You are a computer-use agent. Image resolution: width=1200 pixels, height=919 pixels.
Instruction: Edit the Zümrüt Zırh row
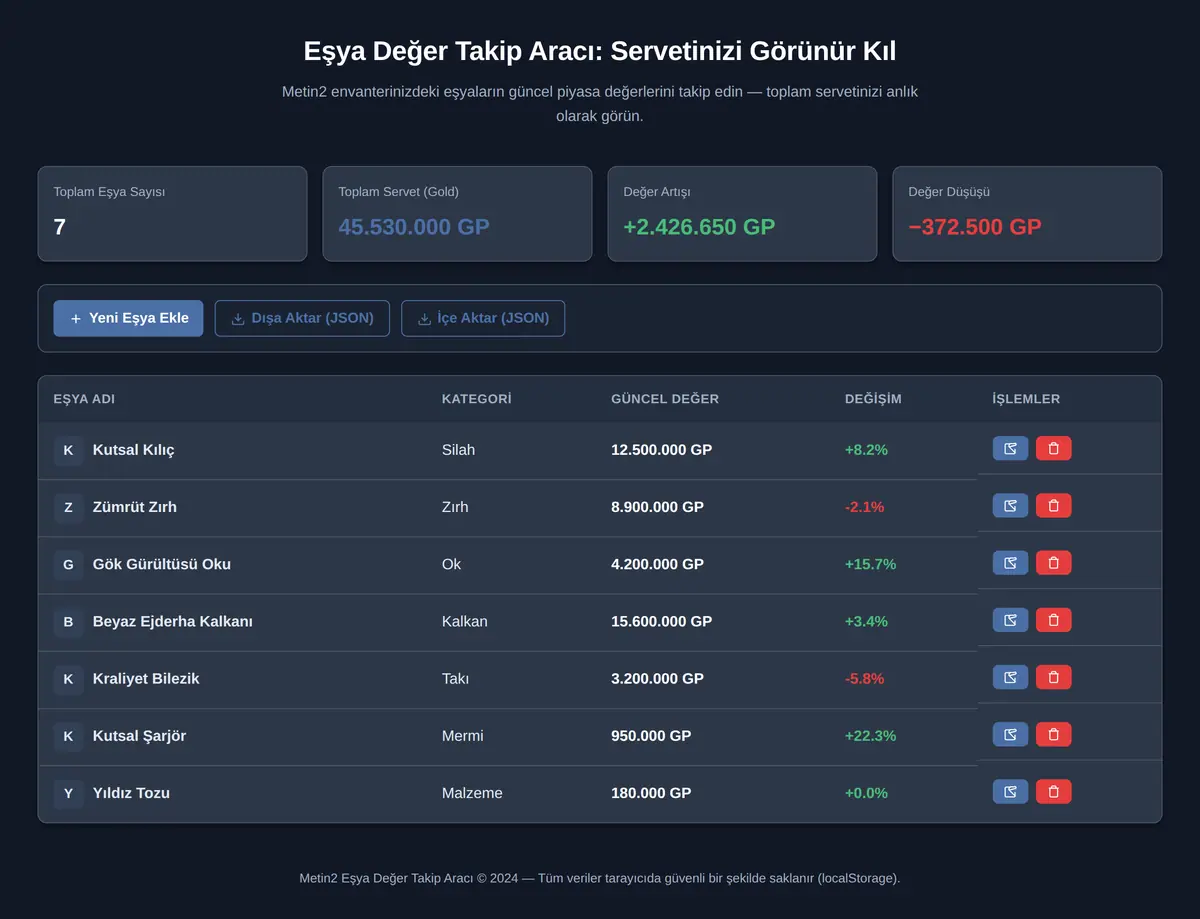click(1010, 505)
